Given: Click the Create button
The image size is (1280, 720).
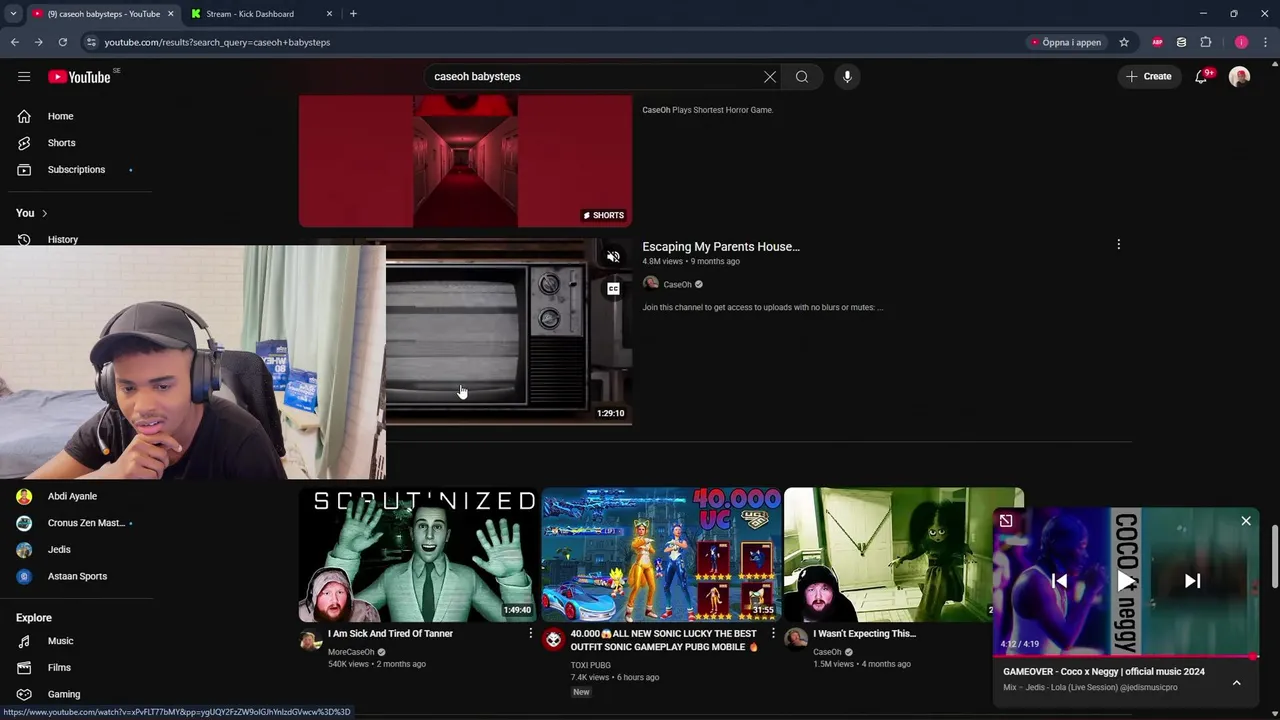Looking at the screenshot, I should coord(1148,77).
